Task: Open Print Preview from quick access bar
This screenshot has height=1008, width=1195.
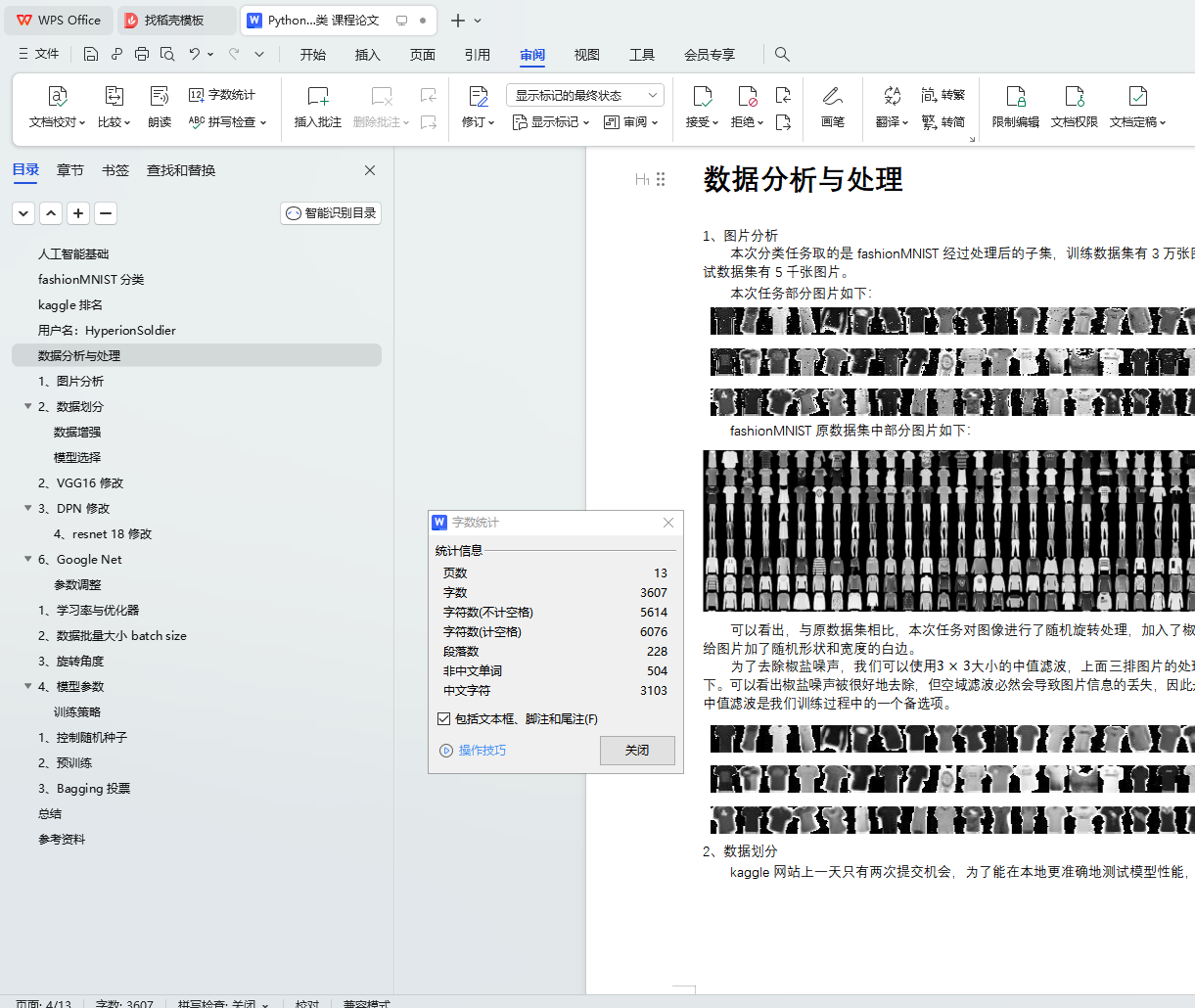Action: click(167, 54)
